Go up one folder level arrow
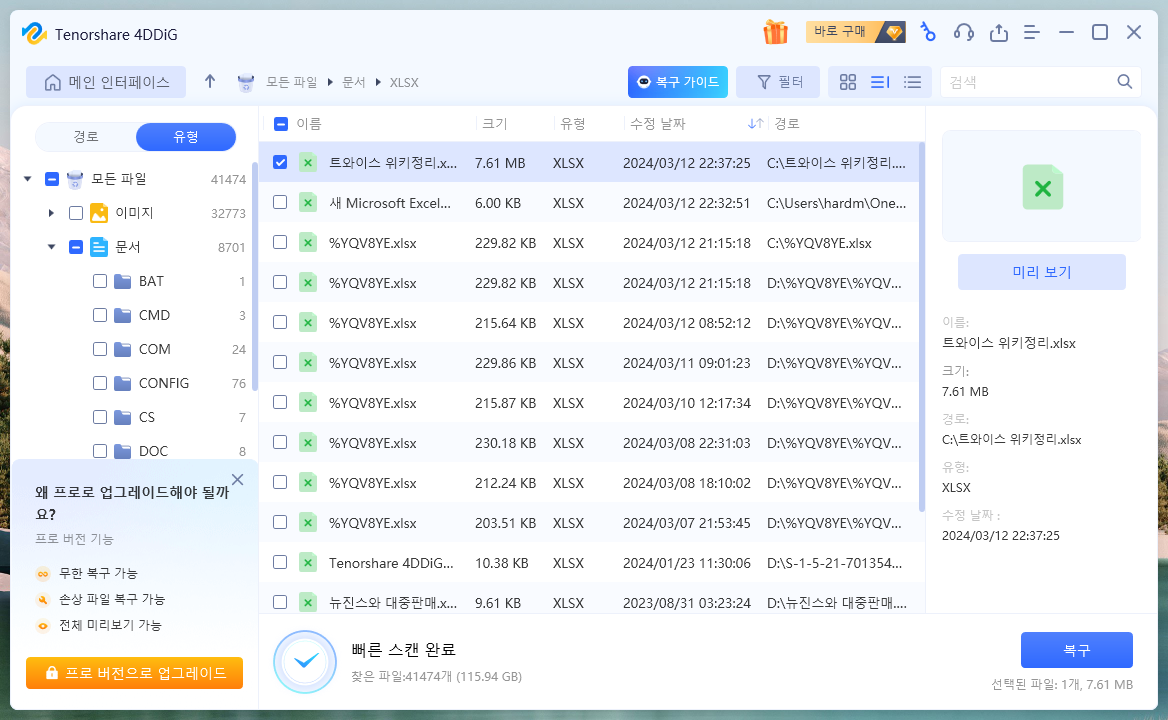 210,81
